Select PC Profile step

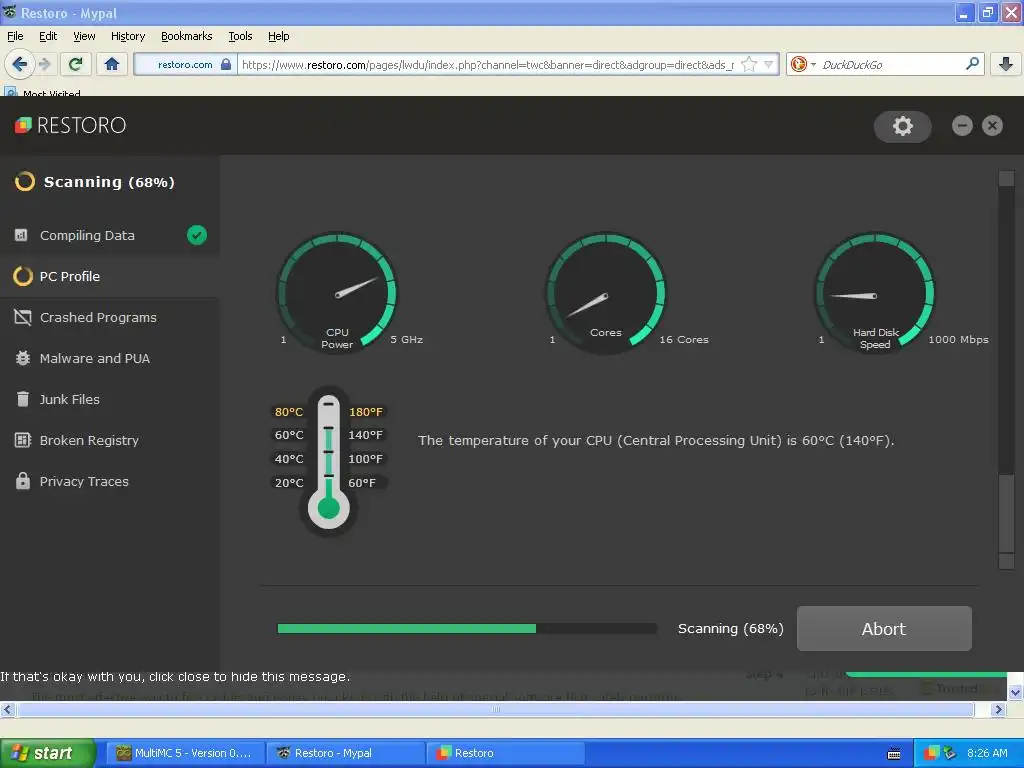coord(110,276)
